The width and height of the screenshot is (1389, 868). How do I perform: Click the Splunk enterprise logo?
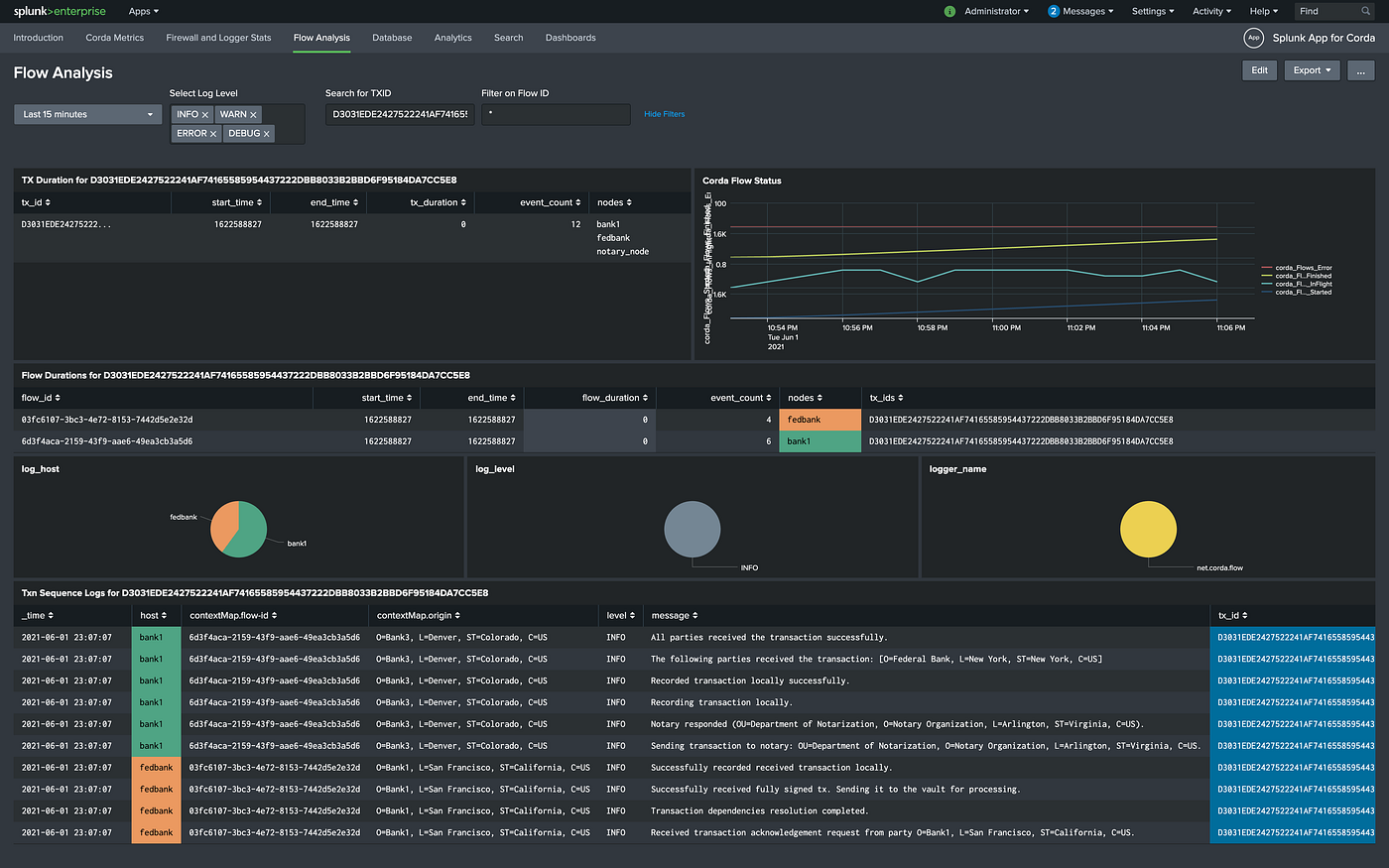pyautogui.click(x=60, y=11)
